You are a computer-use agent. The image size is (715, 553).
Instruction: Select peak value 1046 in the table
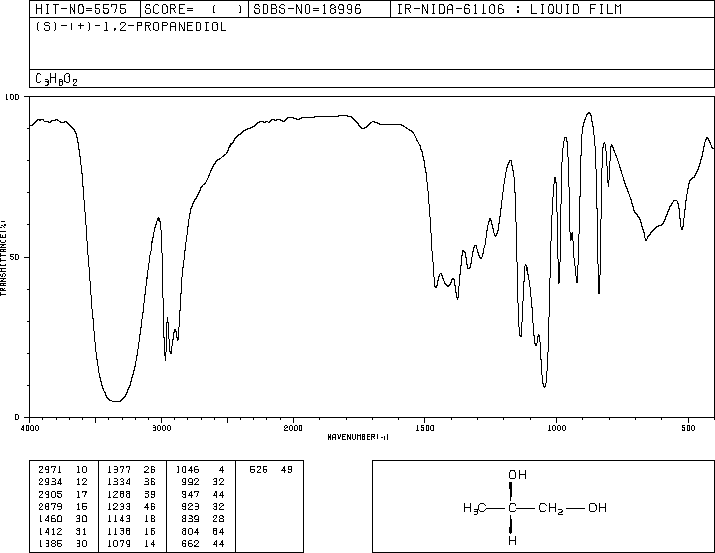pyautogui.click(x=187, y=470)
